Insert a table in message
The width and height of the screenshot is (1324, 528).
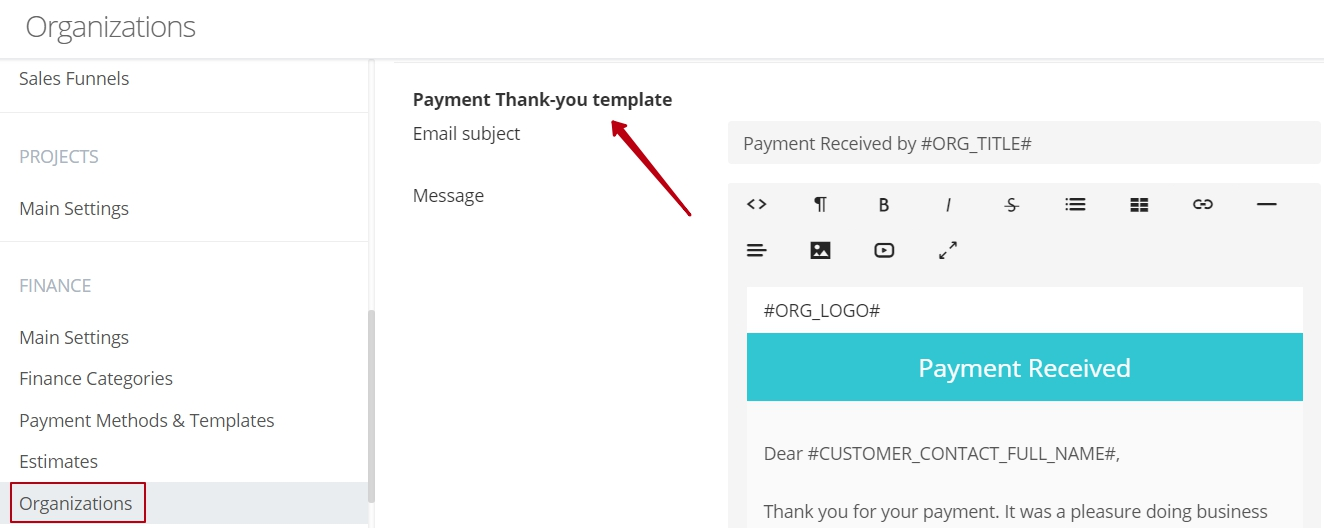click(1139, 204)
